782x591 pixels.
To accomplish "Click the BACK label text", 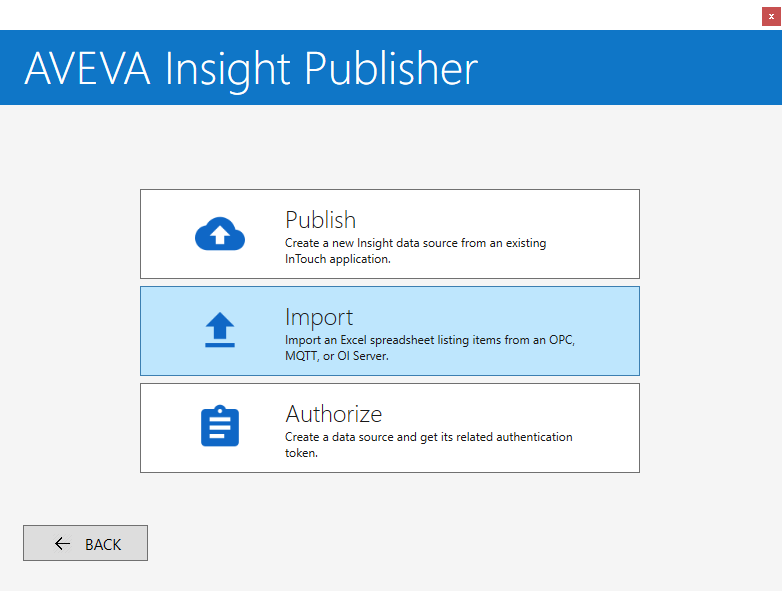I will tap(103, 545).
